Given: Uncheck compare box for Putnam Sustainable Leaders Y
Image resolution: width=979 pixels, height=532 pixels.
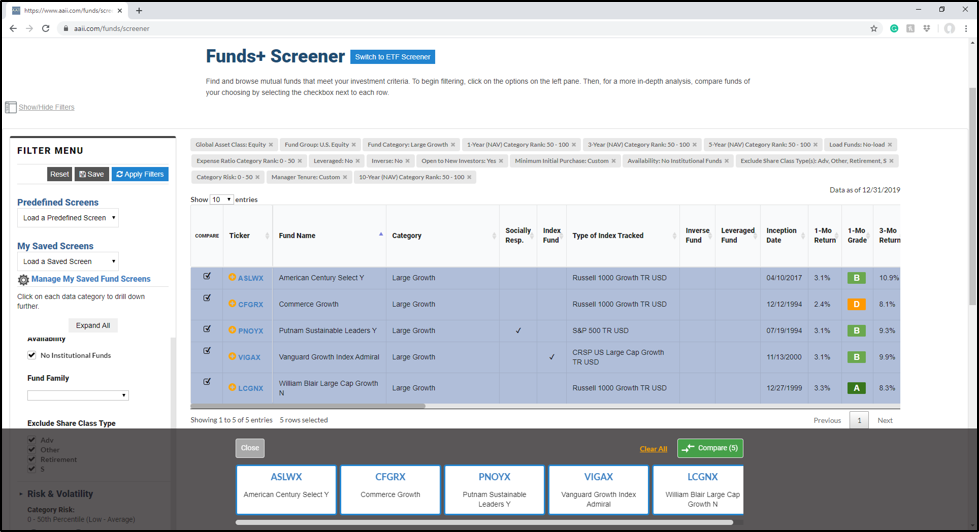Looking at the screenshot, I should point(207,328).
